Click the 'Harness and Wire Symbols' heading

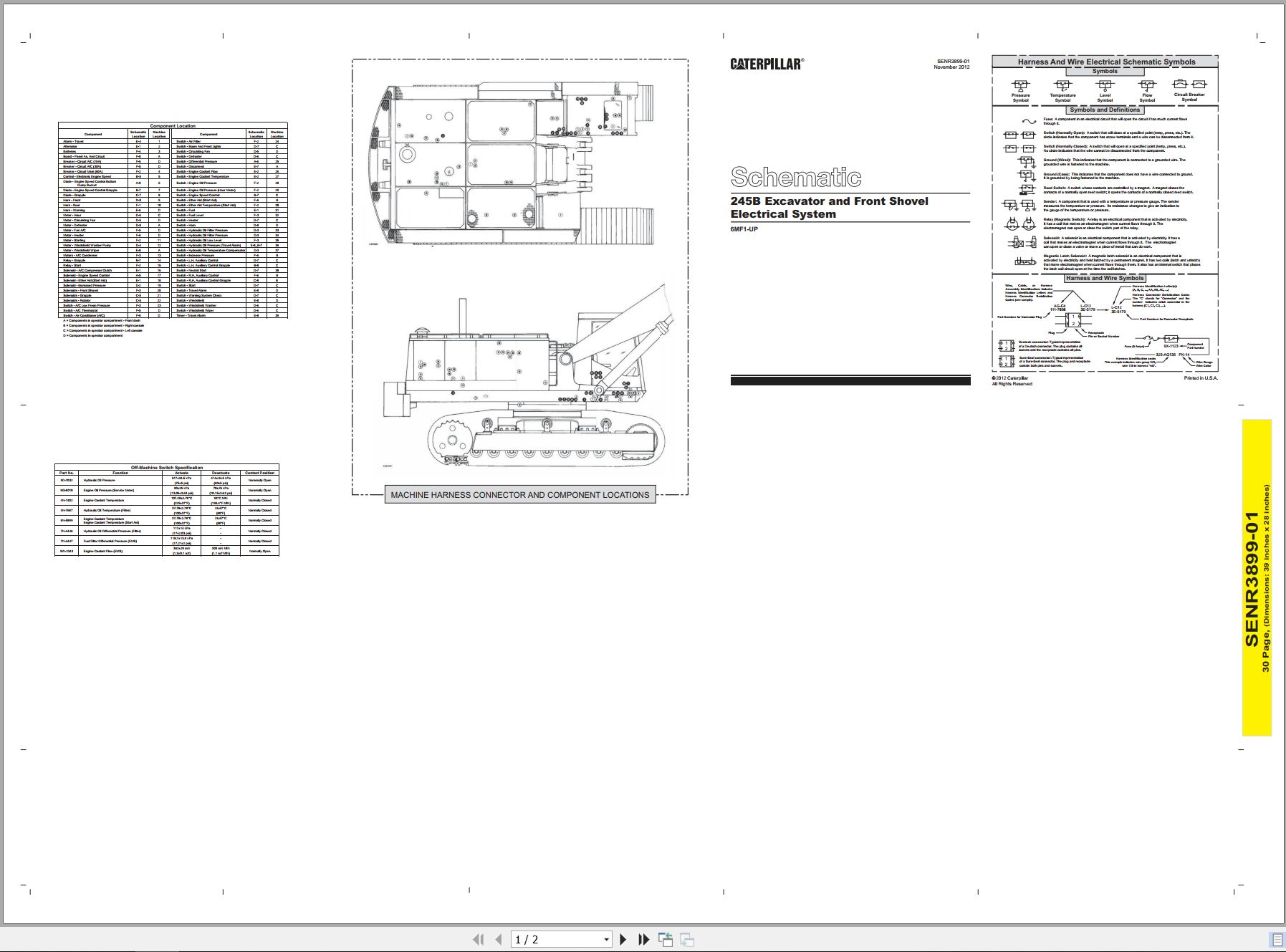(1105, 278)
